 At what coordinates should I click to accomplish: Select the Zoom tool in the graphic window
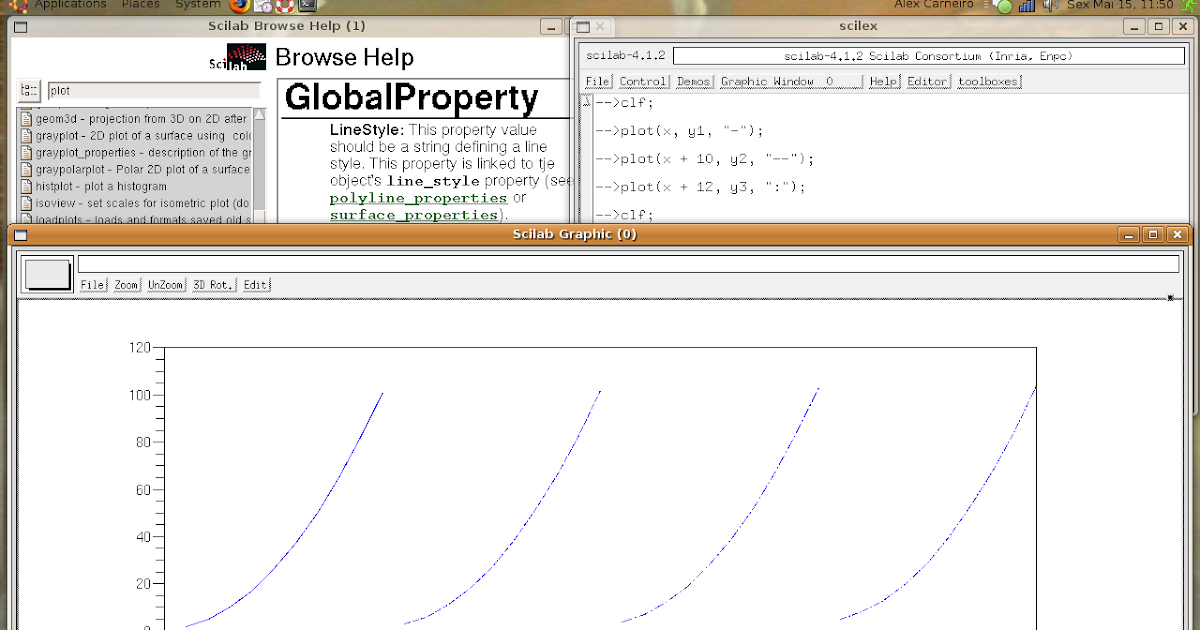click(x=124, y=284)
